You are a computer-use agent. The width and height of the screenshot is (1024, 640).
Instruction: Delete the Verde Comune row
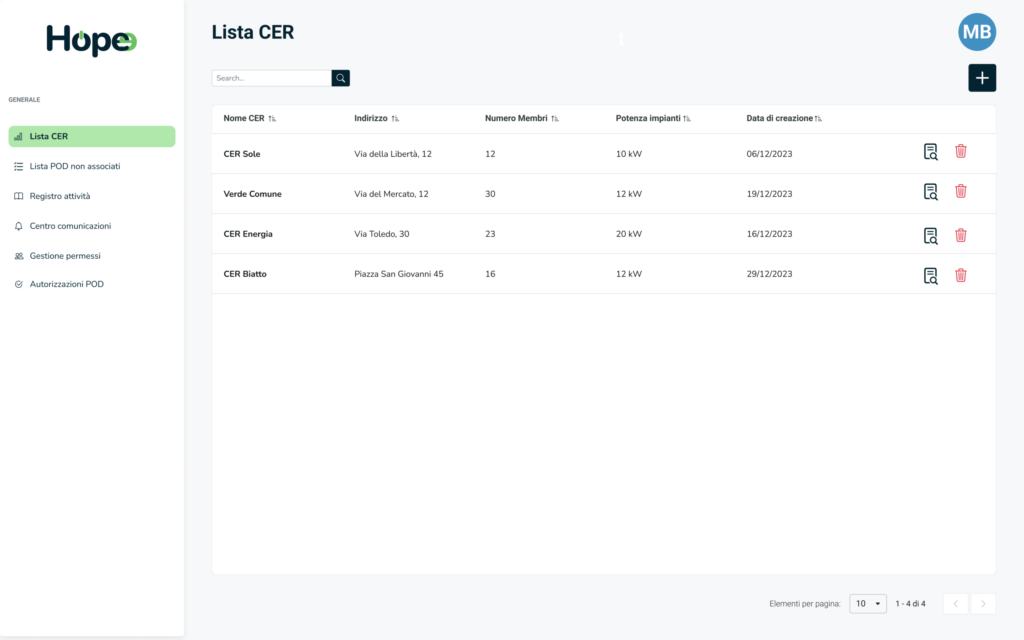pos(960,192)
